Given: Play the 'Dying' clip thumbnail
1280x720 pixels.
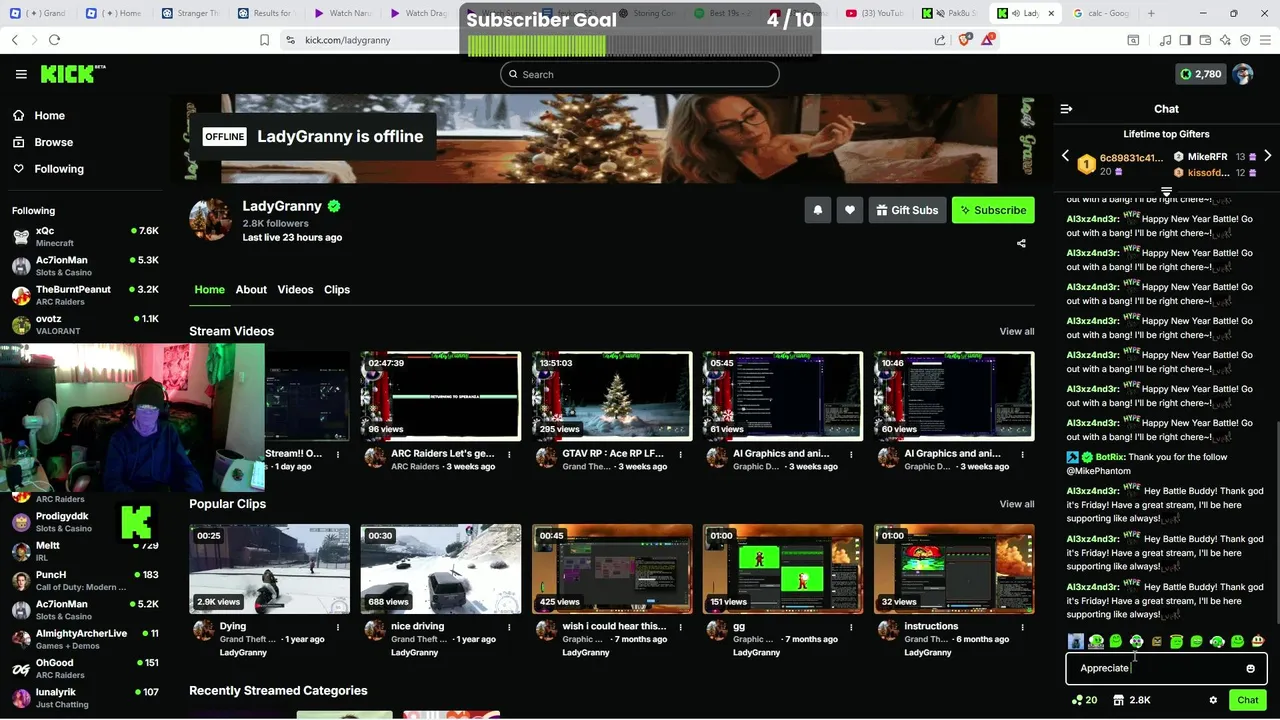Looking at the screenshot, I should 270,569.
